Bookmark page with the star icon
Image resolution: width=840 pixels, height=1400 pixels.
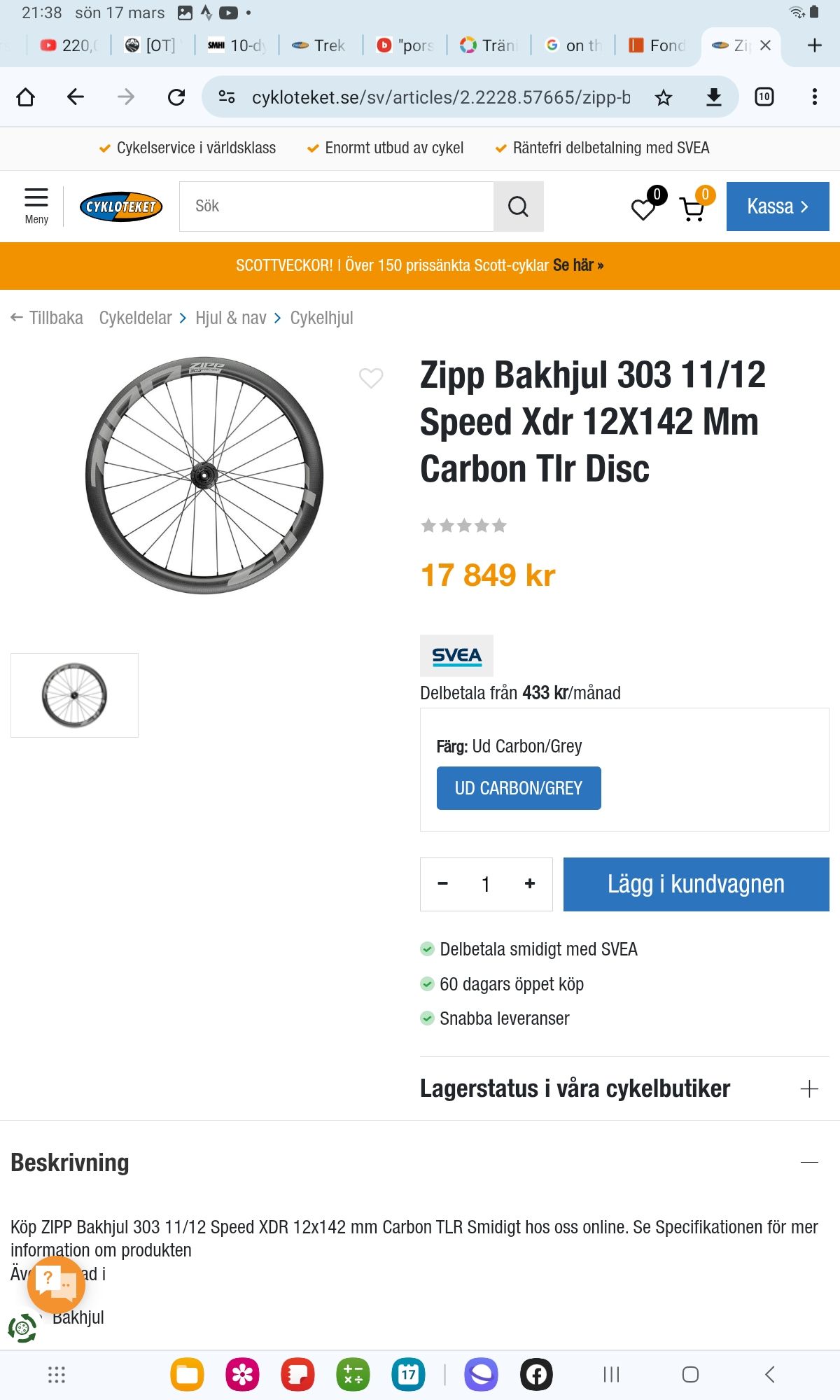pos(663,97)
